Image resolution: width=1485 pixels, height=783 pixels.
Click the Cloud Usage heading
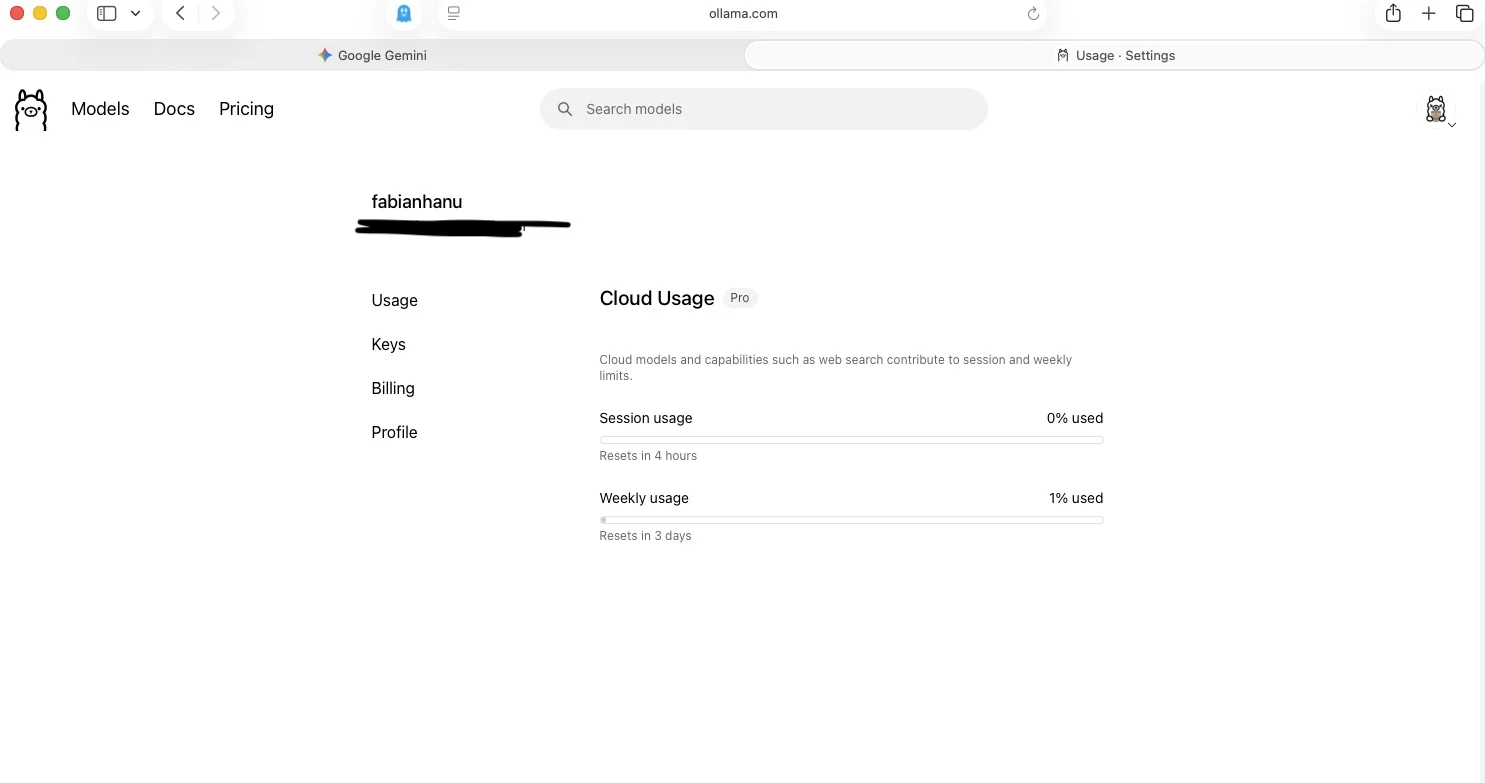656,298
